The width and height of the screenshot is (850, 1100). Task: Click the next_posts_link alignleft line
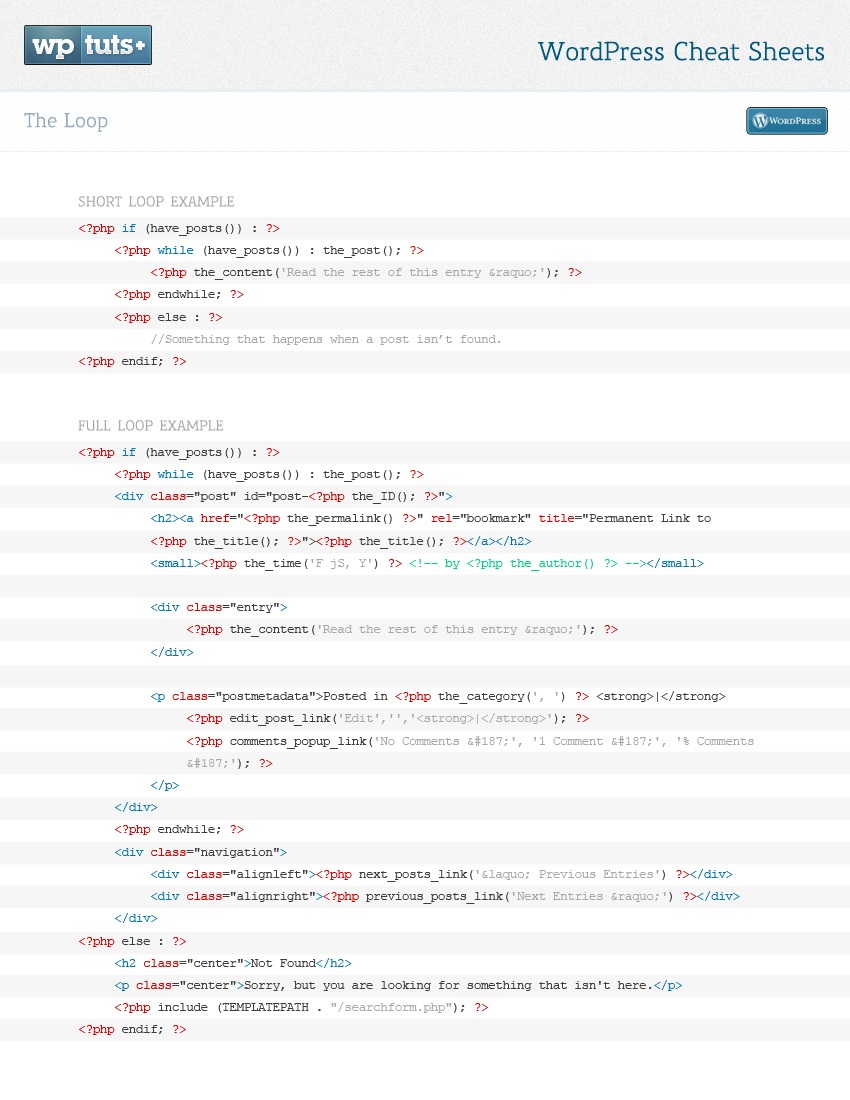[x=440, y=874]
